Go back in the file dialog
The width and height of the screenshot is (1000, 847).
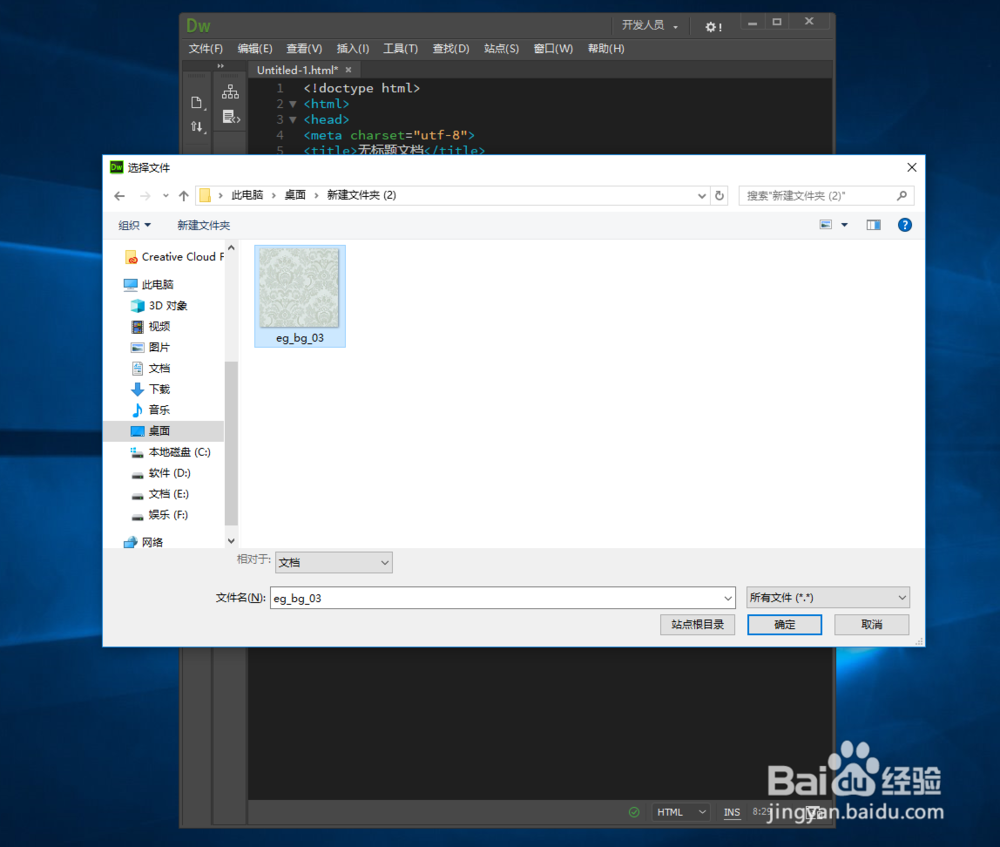tap(119, 196)
